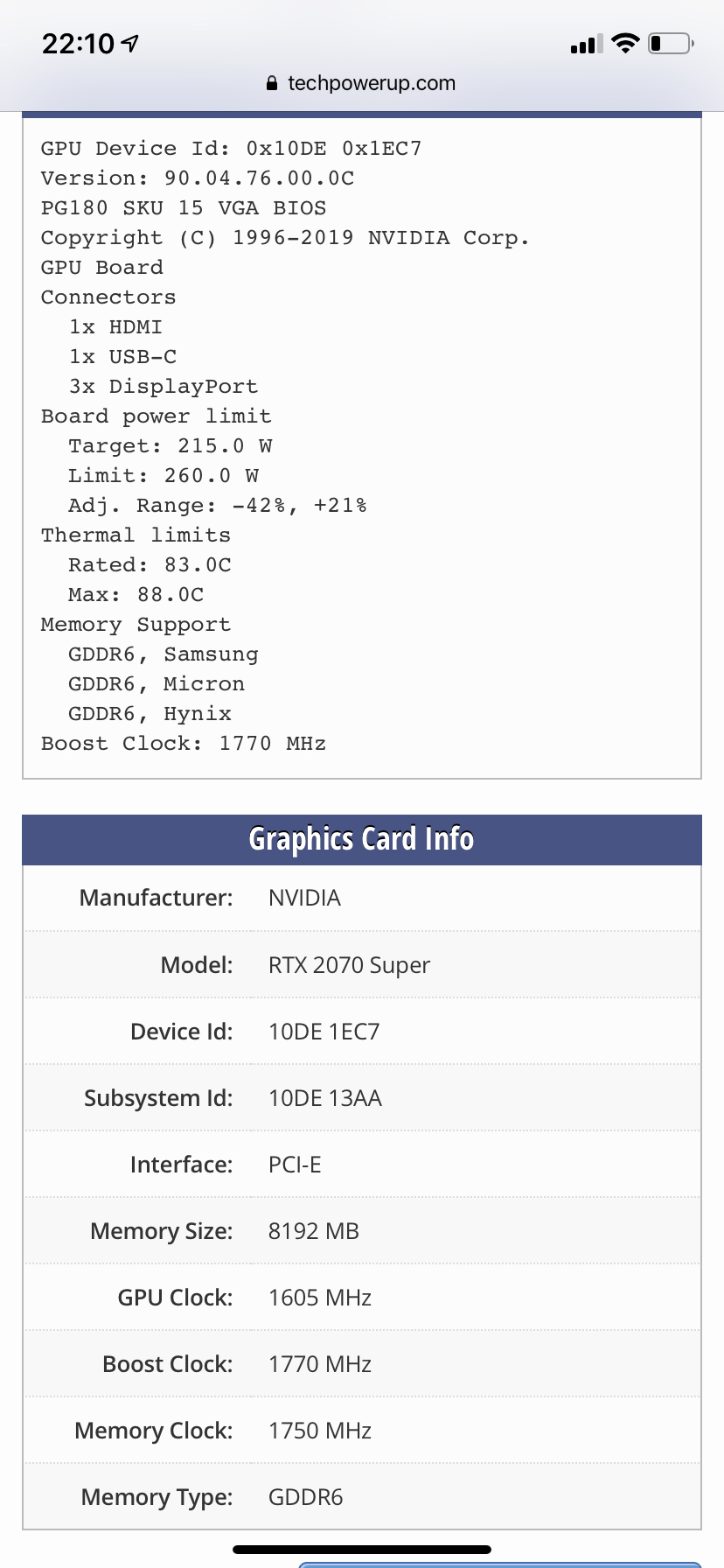724x1568 pixels.
Task: Select the Memory Size value 8192 MB
Action: [312, 1230]
